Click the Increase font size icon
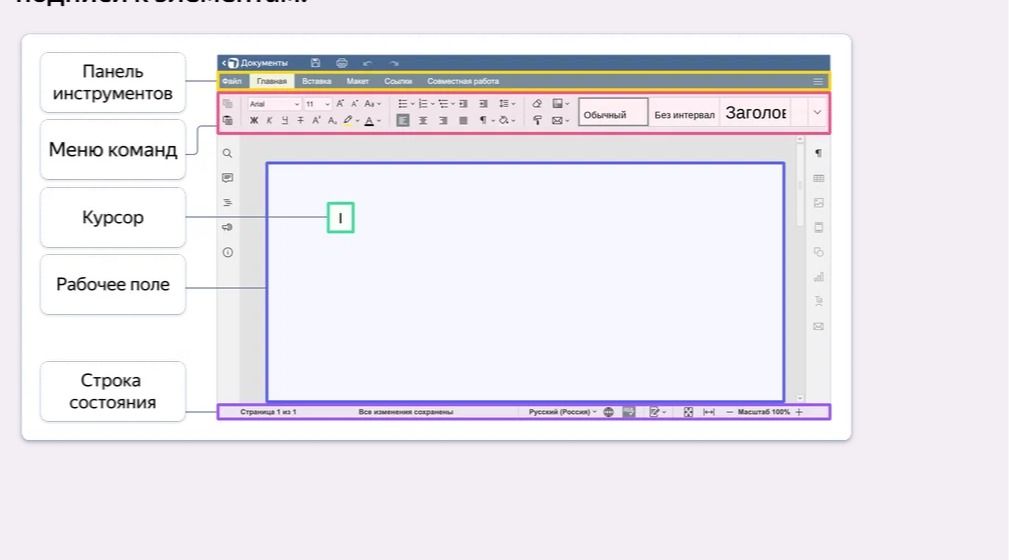The height and width of the screenshot is (560, 1009). [x=340, y=104]
